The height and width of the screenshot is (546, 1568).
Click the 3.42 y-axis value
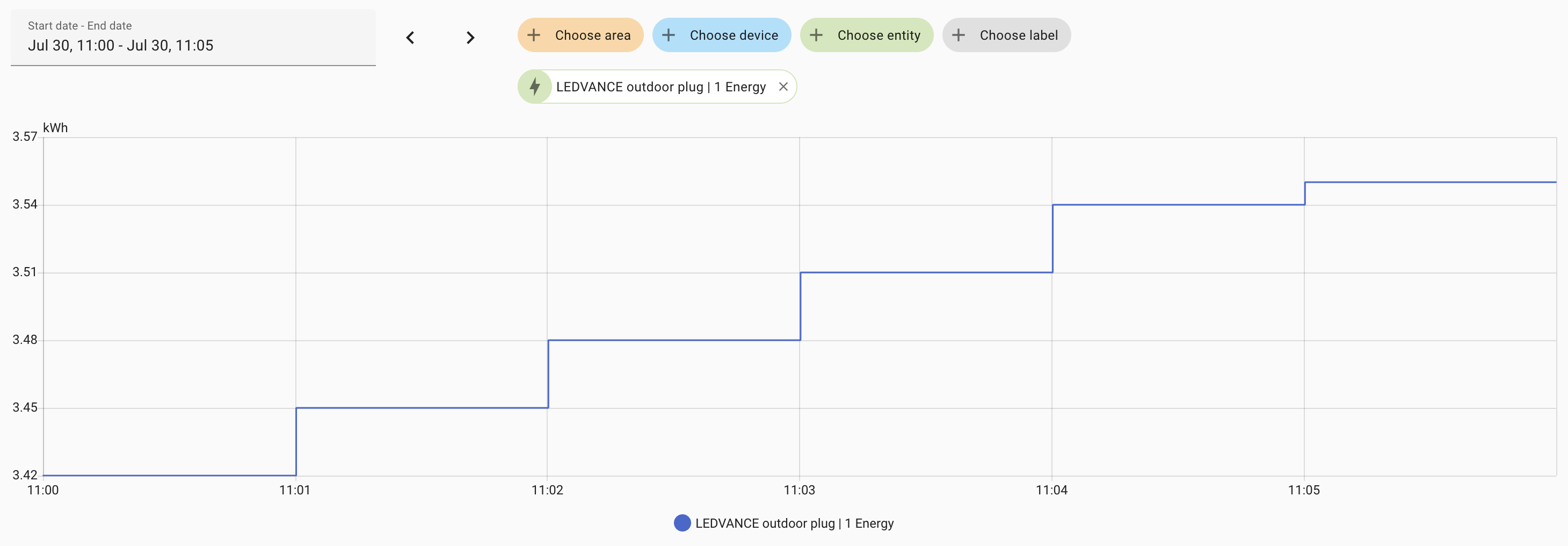(x=25, y=475)
